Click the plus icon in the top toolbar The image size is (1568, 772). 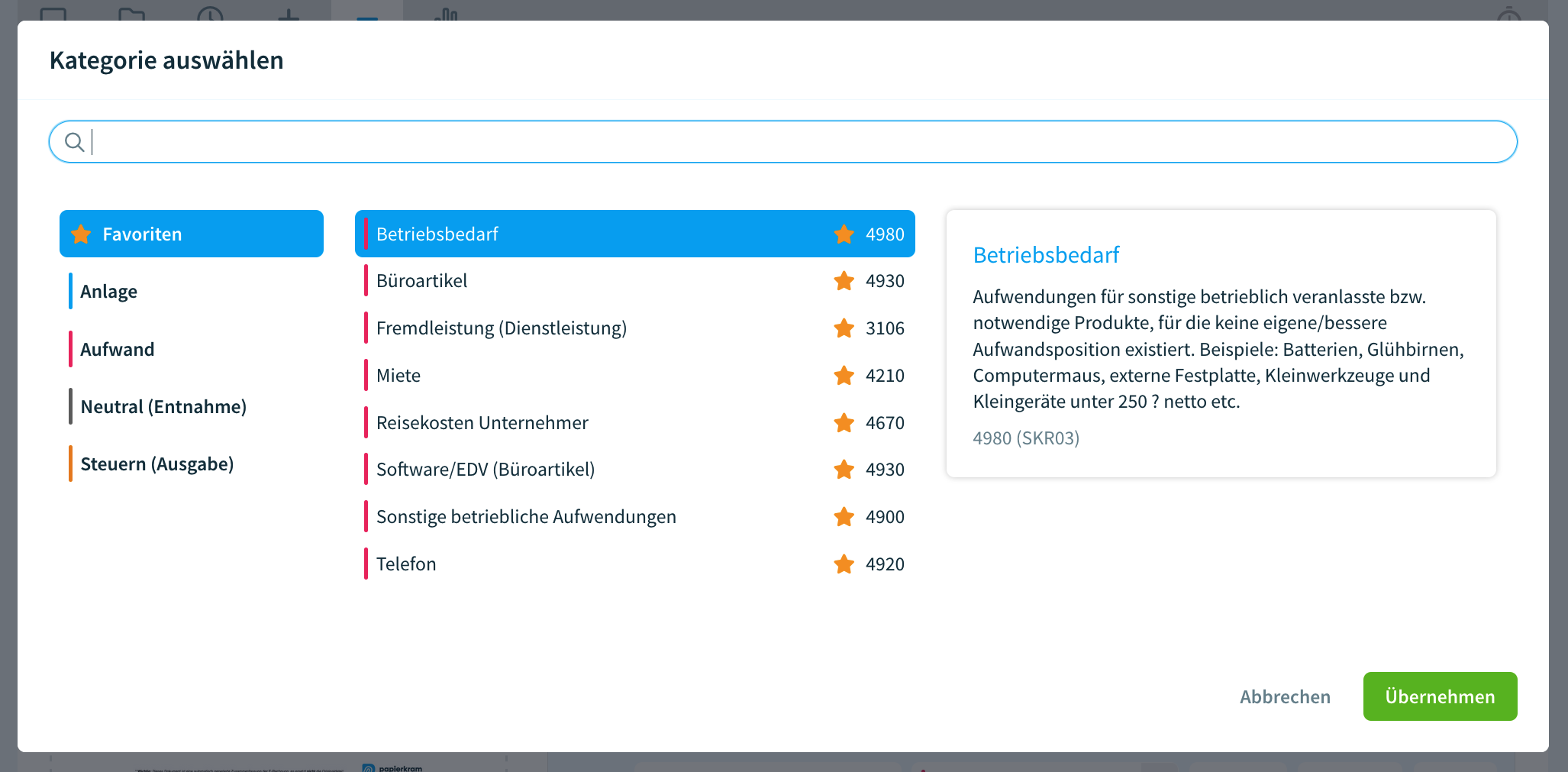(x=288, y=13)
